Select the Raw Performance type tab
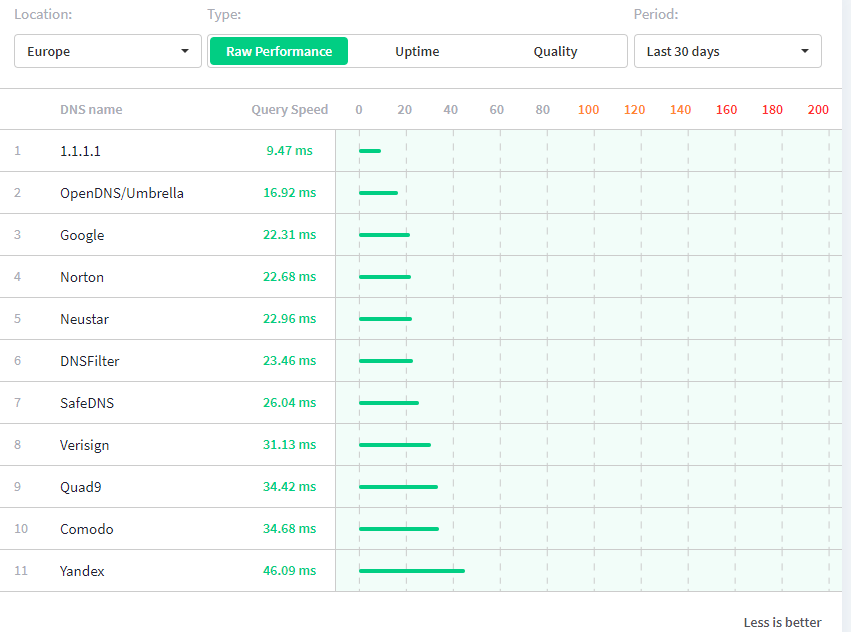This screenshot has height=632, width=851. (x=279, y=52)
